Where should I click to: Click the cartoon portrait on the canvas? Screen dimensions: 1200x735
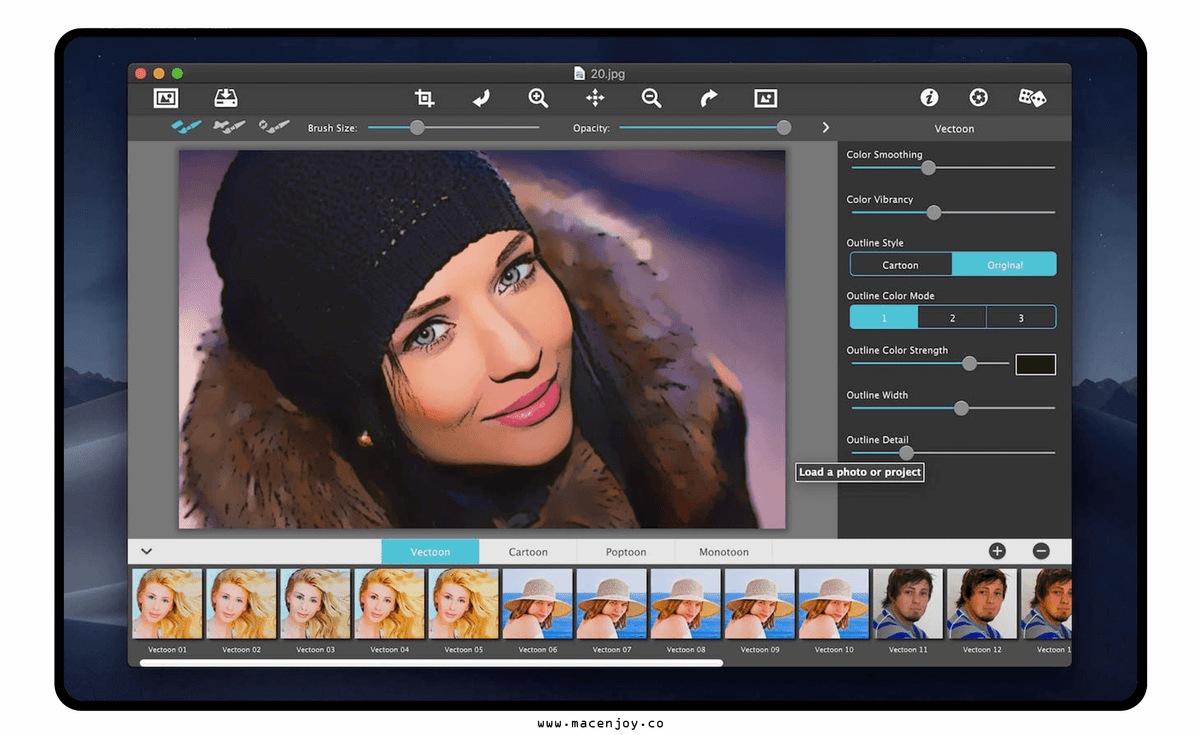(482, 339)
